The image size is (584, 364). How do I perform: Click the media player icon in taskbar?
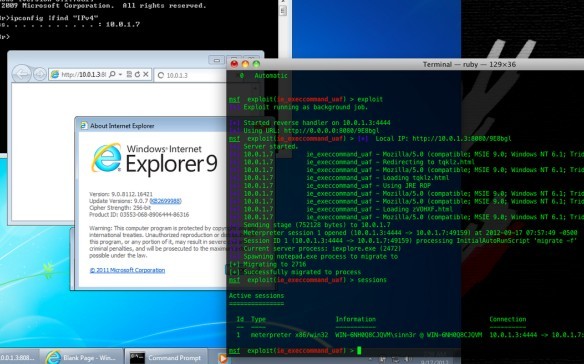click(223, 358)
